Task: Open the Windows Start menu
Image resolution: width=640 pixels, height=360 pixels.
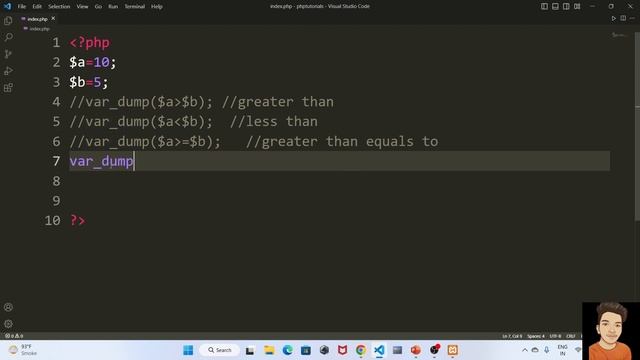Action: pyautogui.click(x=188, y=350)
